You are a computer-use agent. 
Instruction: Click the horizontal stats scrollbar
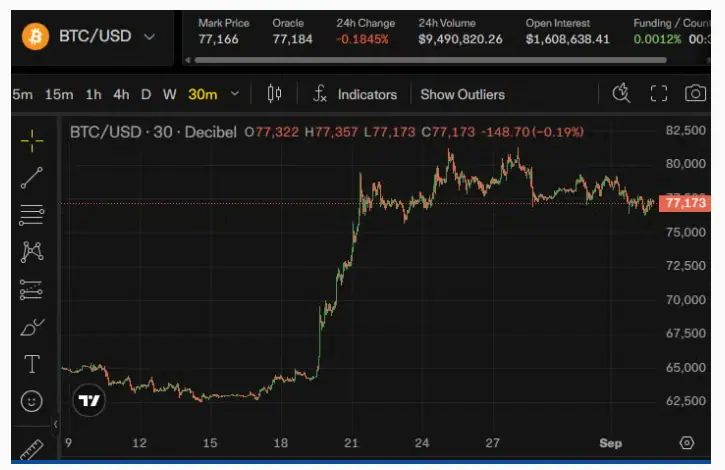click(x=430, y=60)
